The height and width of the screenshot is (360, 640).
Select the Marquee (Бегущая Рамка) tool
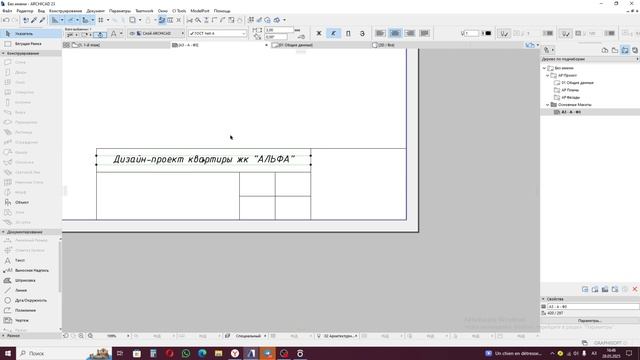pos(31,43)
